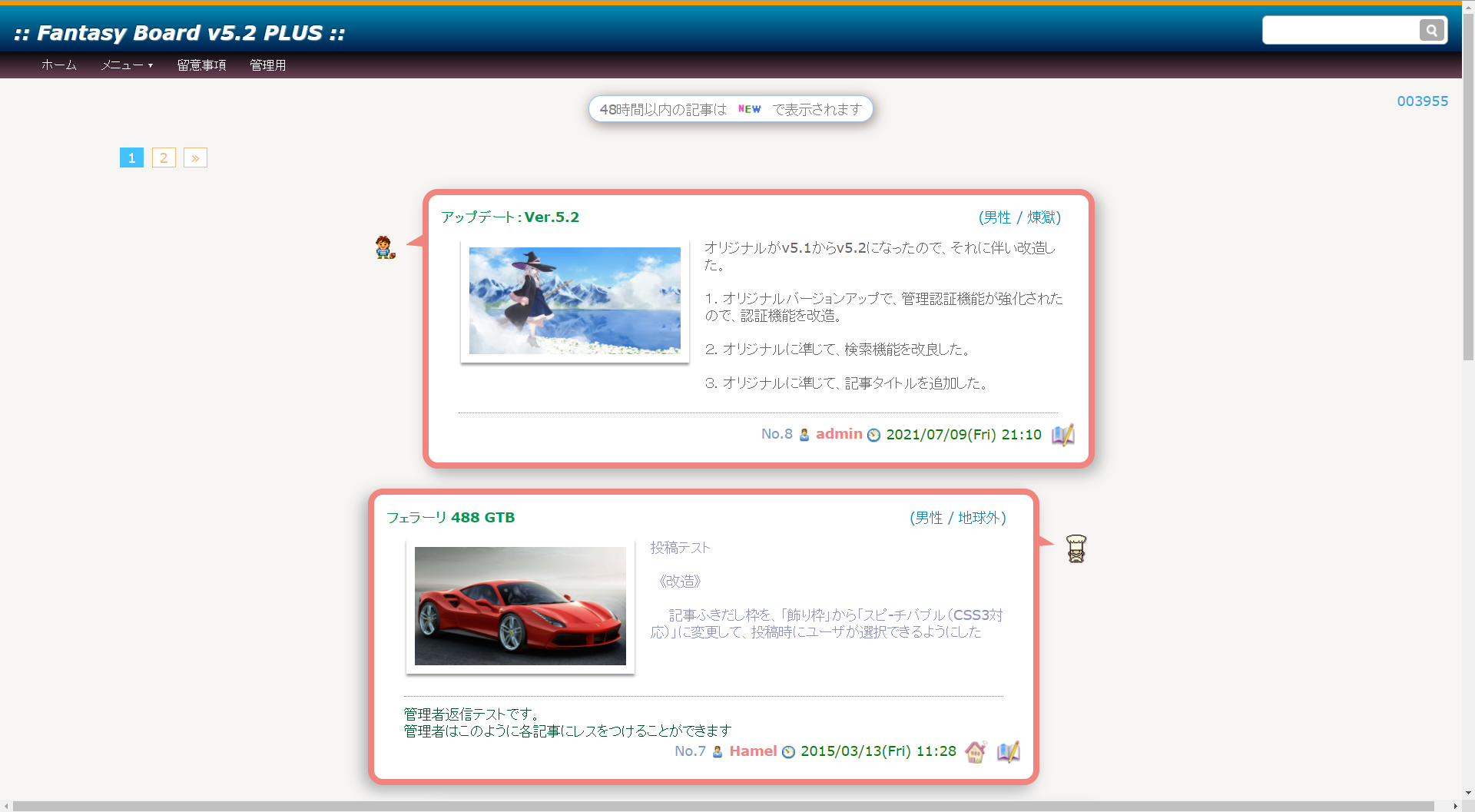The width and height of the screenshot is (1475, 812).
Task: Click the user icon next to admin
Action: [x=804, y=435]
